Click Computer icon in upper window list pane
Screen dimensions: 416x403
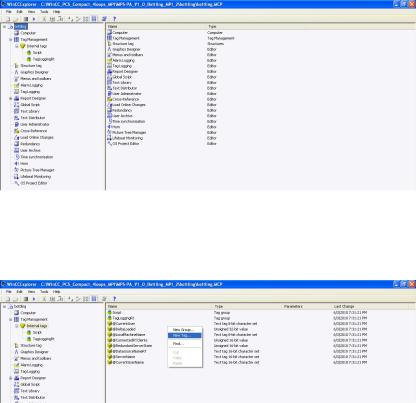(x=109, y=32)
